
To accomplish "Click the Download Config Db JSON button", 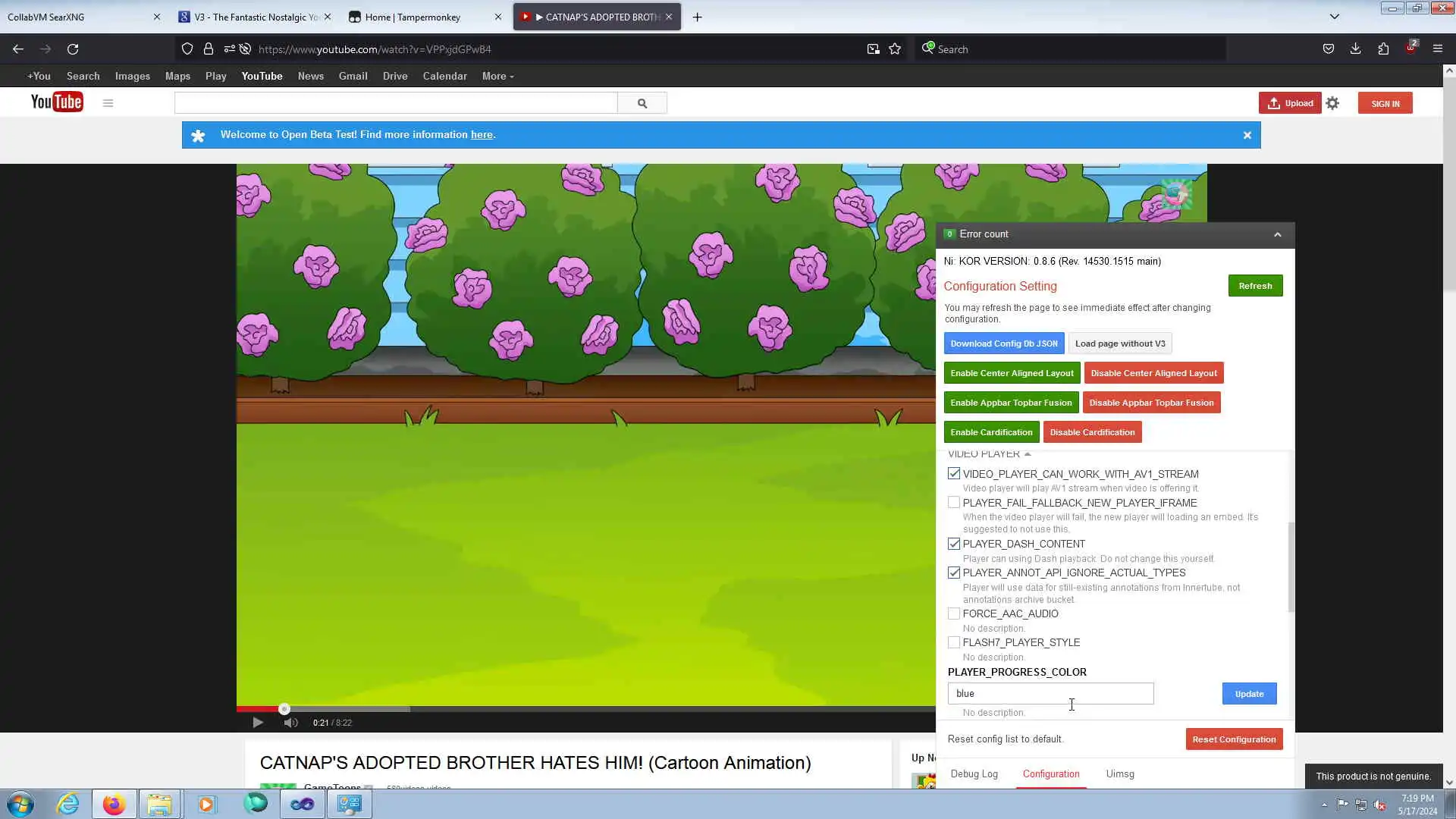I will point(1003,344).
